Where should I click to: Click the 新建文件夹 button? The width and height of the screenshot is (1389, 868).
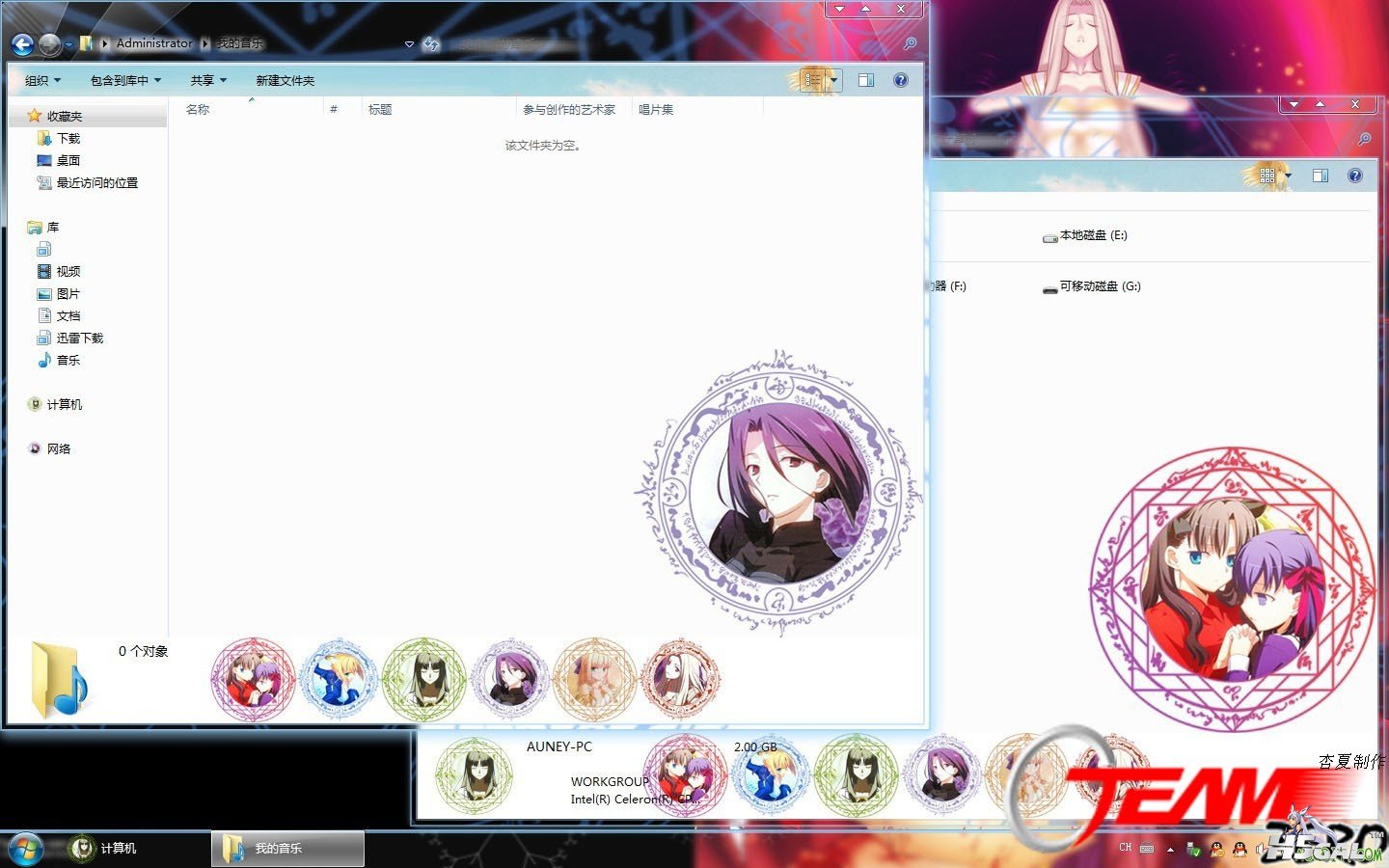[x=286, y=81]
